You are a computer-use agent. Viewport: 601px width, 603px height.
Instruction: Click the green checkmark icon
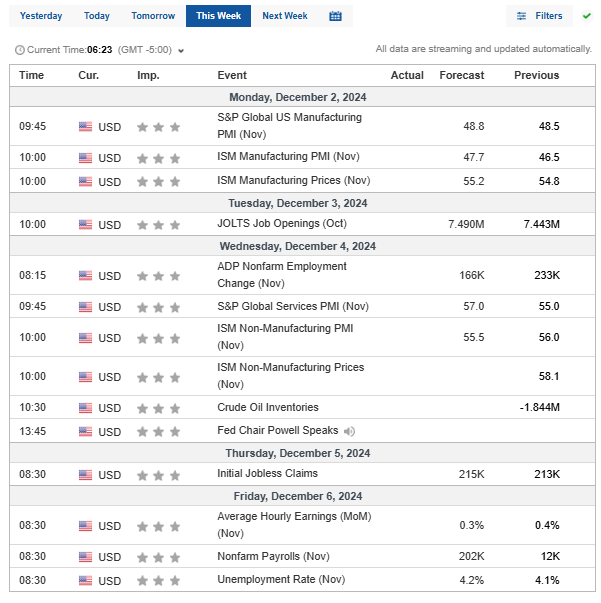pyautogui.click(x=586, y=16)
